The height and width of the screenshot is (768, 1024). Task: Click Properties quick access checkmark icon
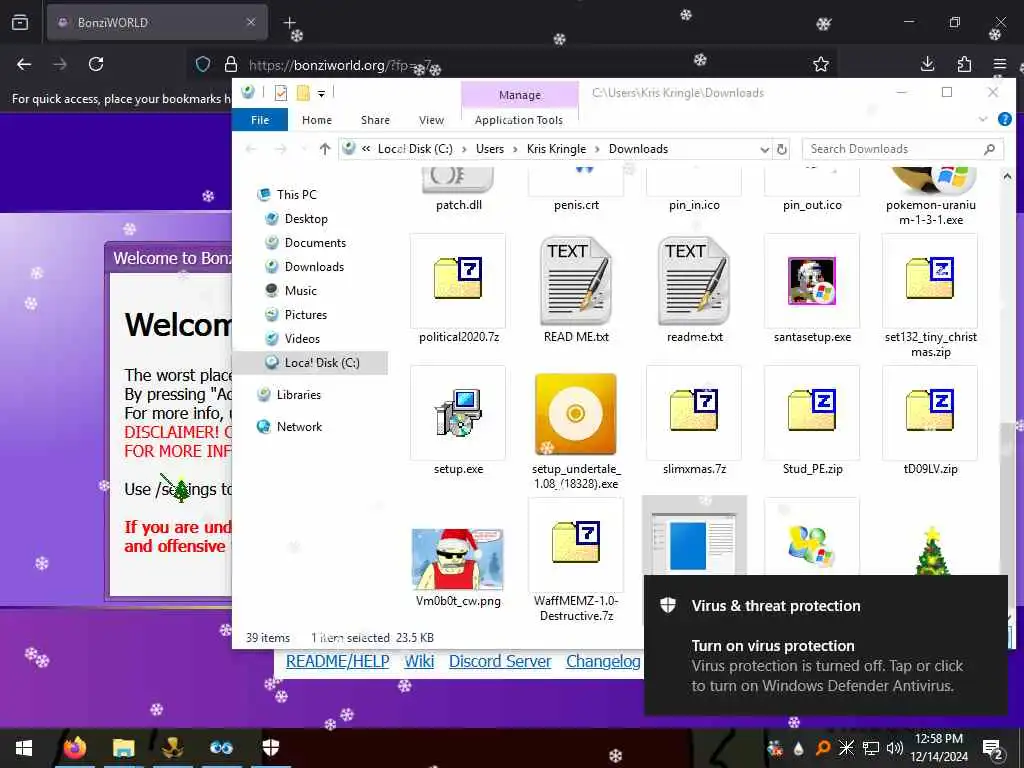281,93
